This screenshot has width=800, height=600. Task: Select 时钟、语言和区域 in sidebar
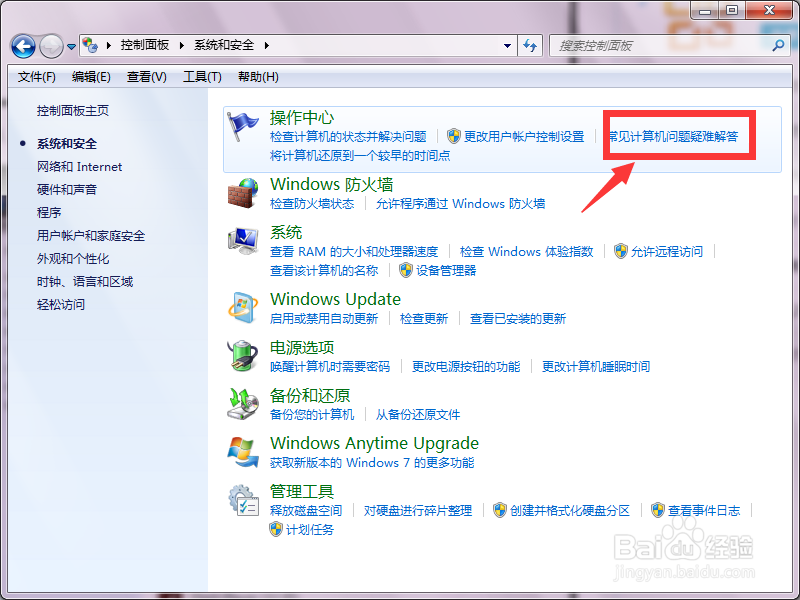click(85, 282)
